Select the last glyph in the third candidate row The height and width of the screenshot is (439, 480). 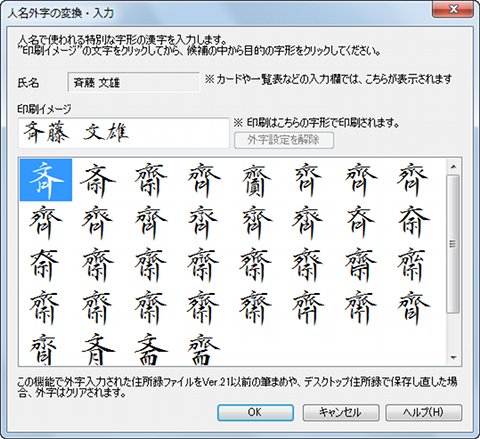point(412,265)
